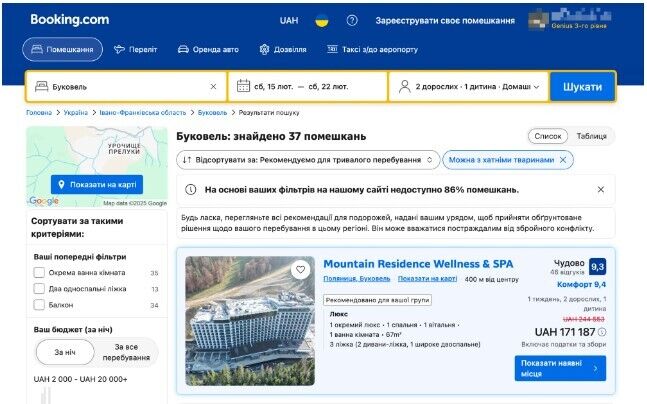Click the Комфорт 9,4 rating text
This screenshot has width=647, height=404.
[x=581, y=284]
